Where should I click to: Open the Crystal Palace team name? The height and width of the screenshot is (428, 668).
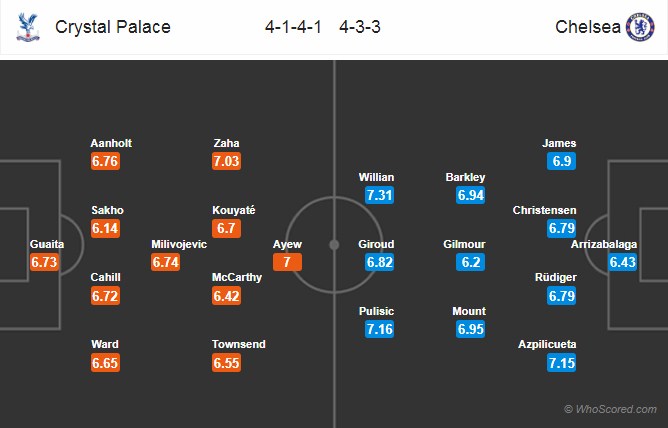(x=112, y=27)
